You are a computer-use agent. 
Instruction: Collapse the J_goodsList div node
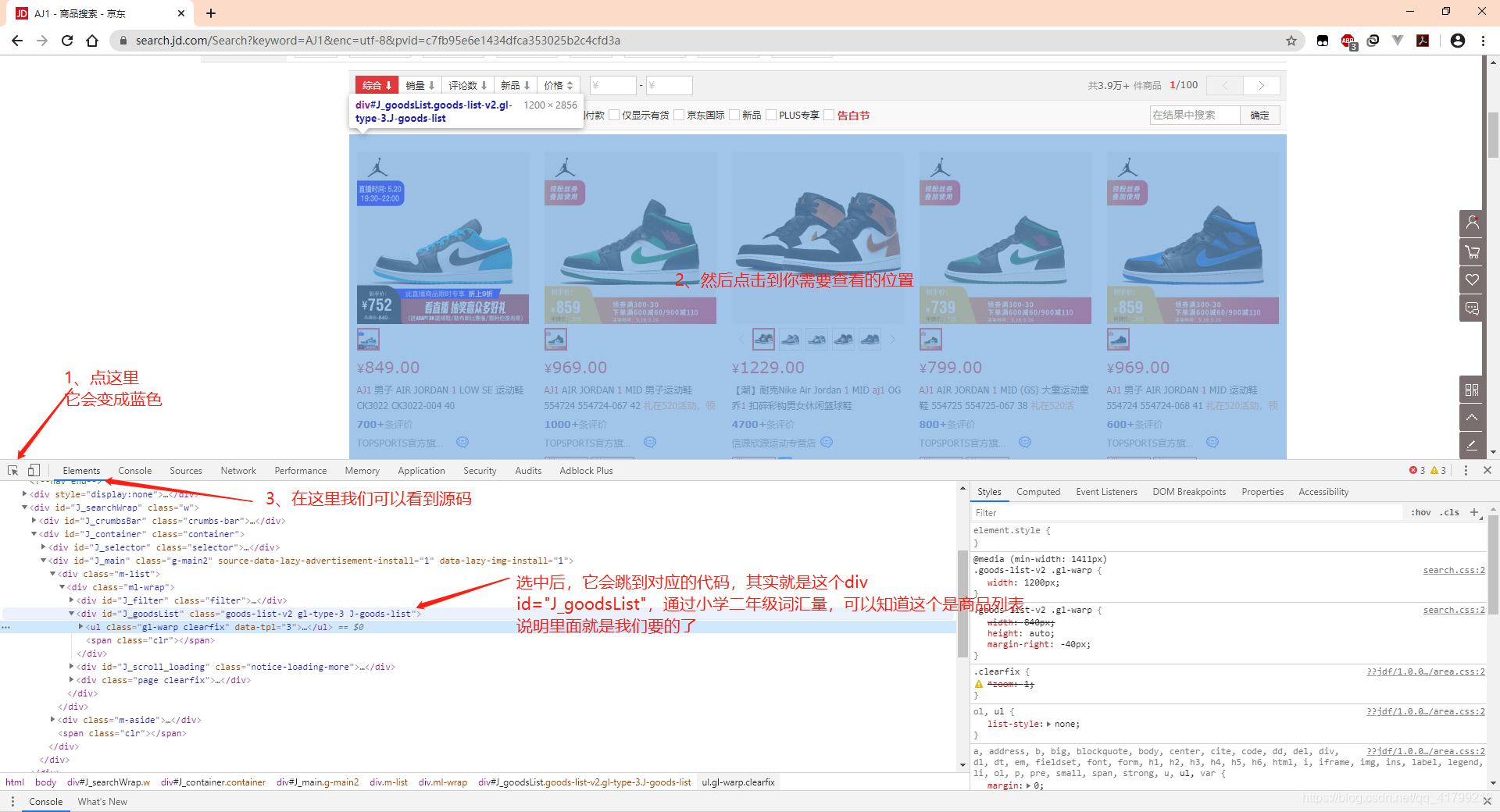tap(71, 613)
